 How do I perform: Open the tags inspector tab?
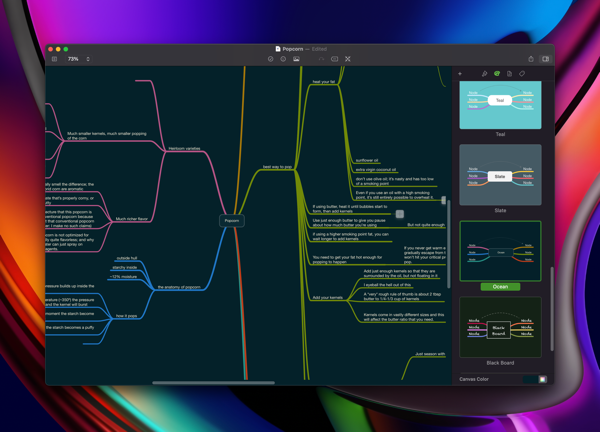[522, 73]
